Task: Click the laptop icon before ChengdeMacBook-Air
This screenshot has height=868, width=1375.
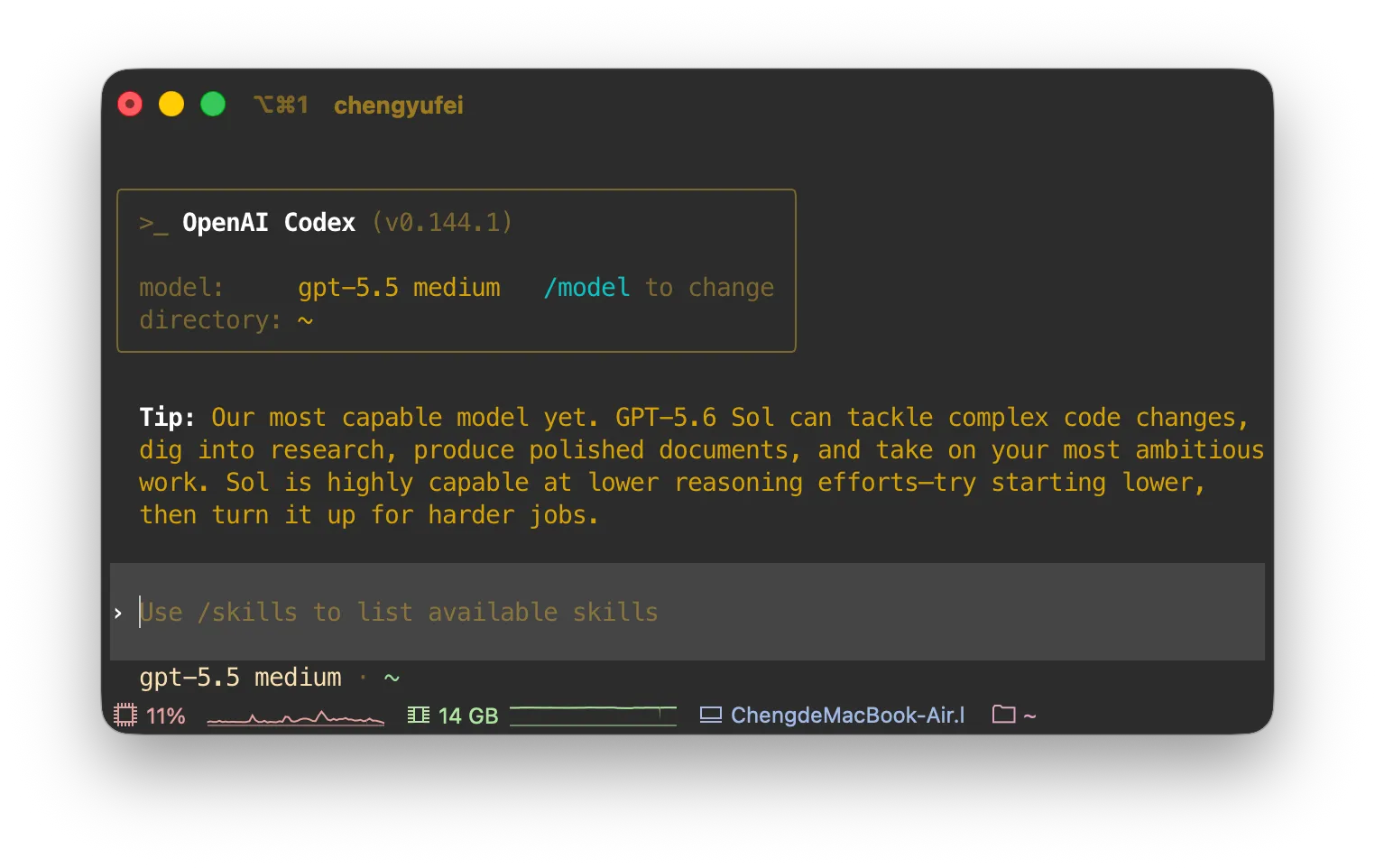Action: tap(711, 716)
